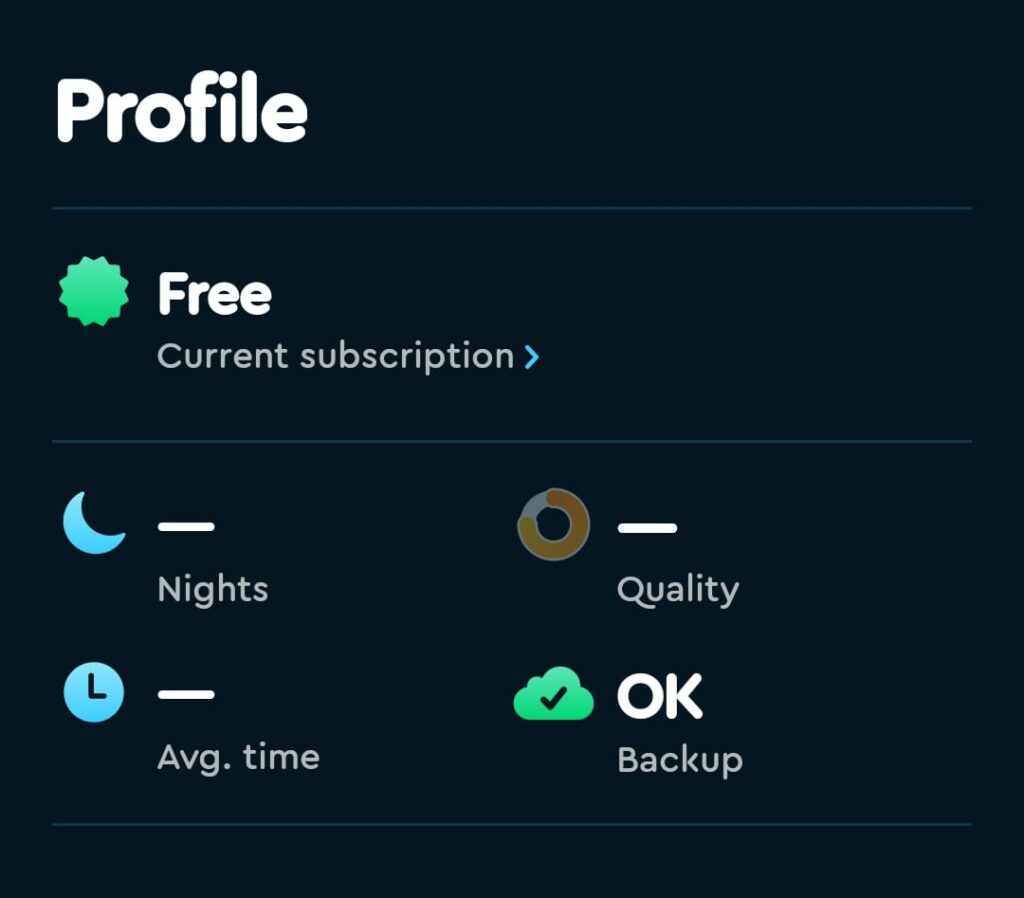Click the checkmark inside the cloud

point(554,698)
